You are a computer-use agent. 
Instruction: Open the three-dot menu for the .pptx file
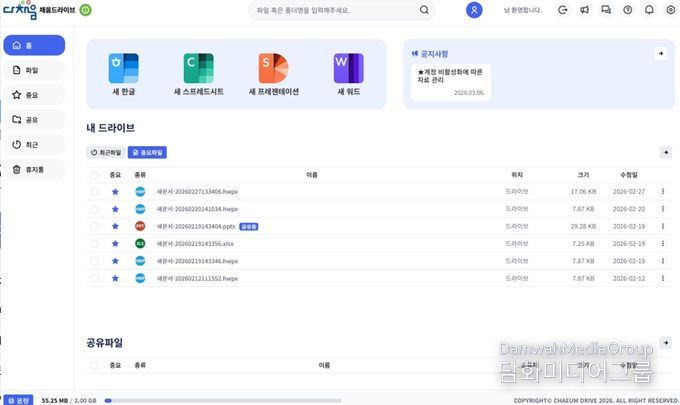coord(662,226)
